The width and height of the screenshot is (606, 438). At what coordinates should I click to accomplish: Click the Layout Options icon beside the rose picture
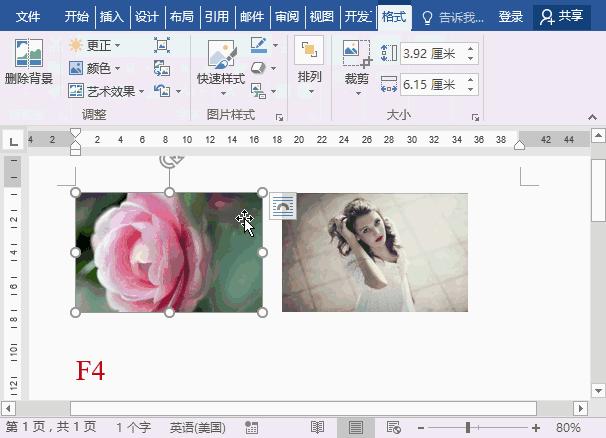coord(283,206)
